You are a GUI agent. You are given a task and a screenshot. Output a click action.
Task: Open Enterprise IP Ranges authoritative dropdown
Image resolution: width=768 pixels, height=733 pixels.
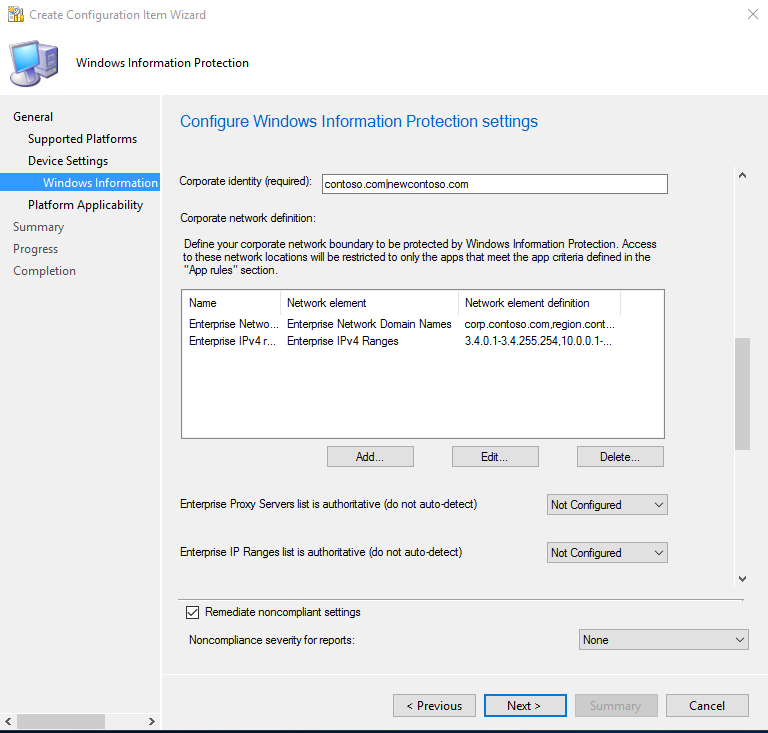coord(607,553)
